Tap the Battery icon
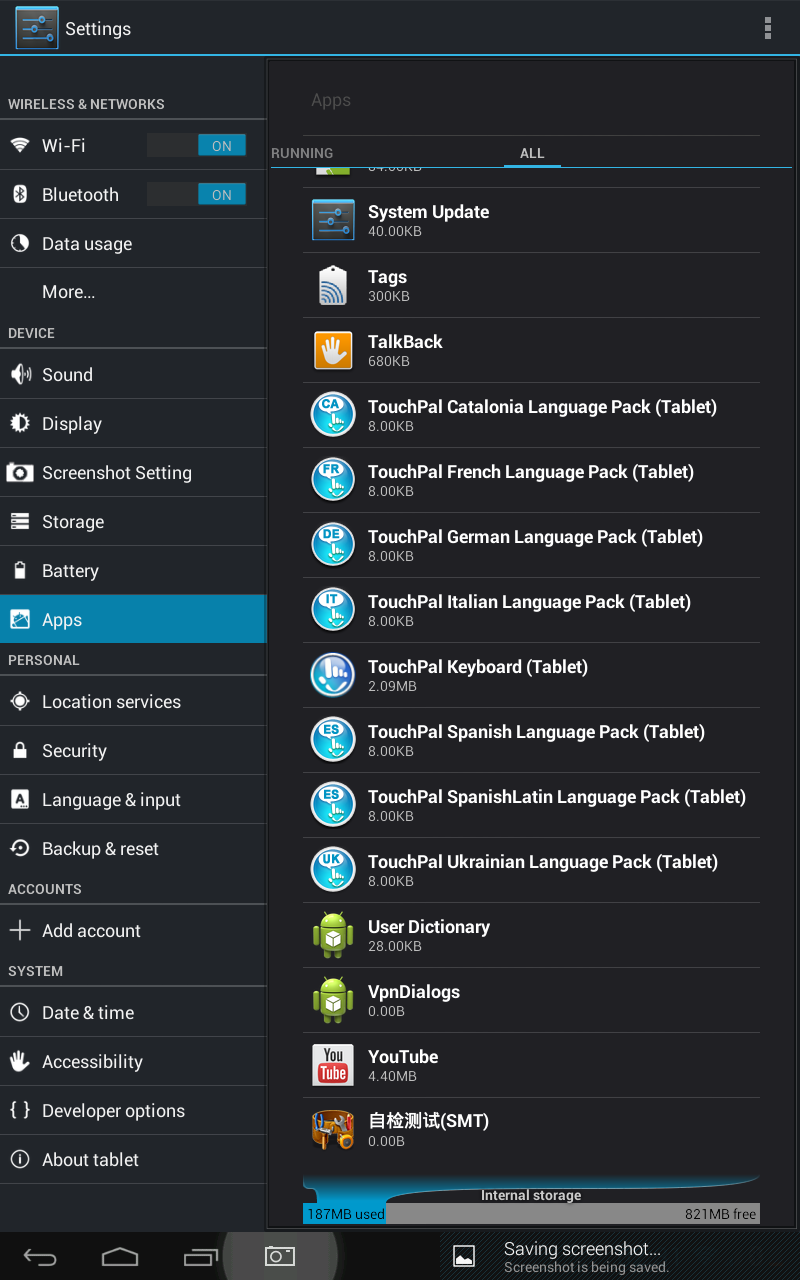The width and height of the screenshot is (800, 1280). pos(20,571)
